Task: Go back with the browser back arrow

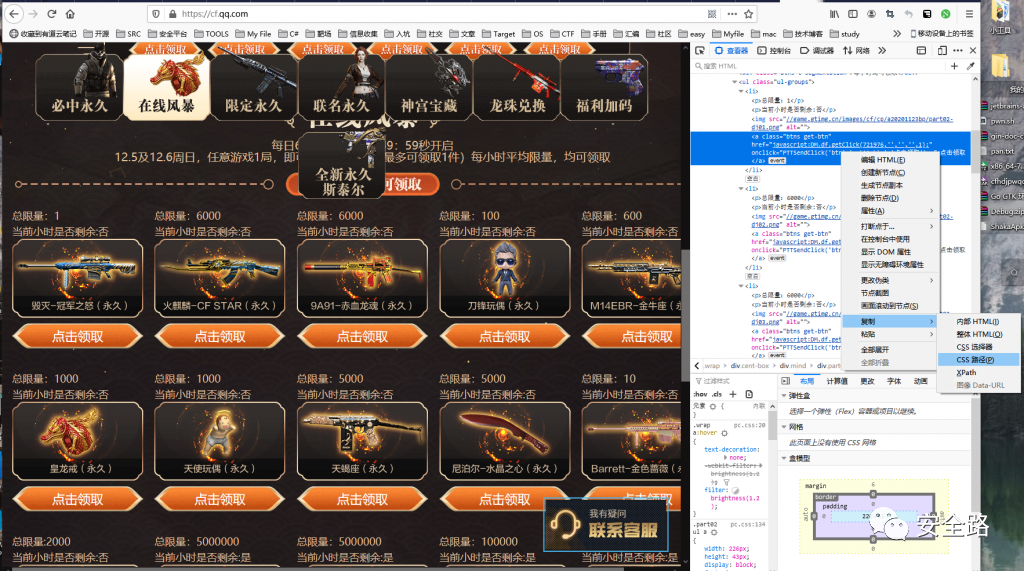Action: [14, 14]
